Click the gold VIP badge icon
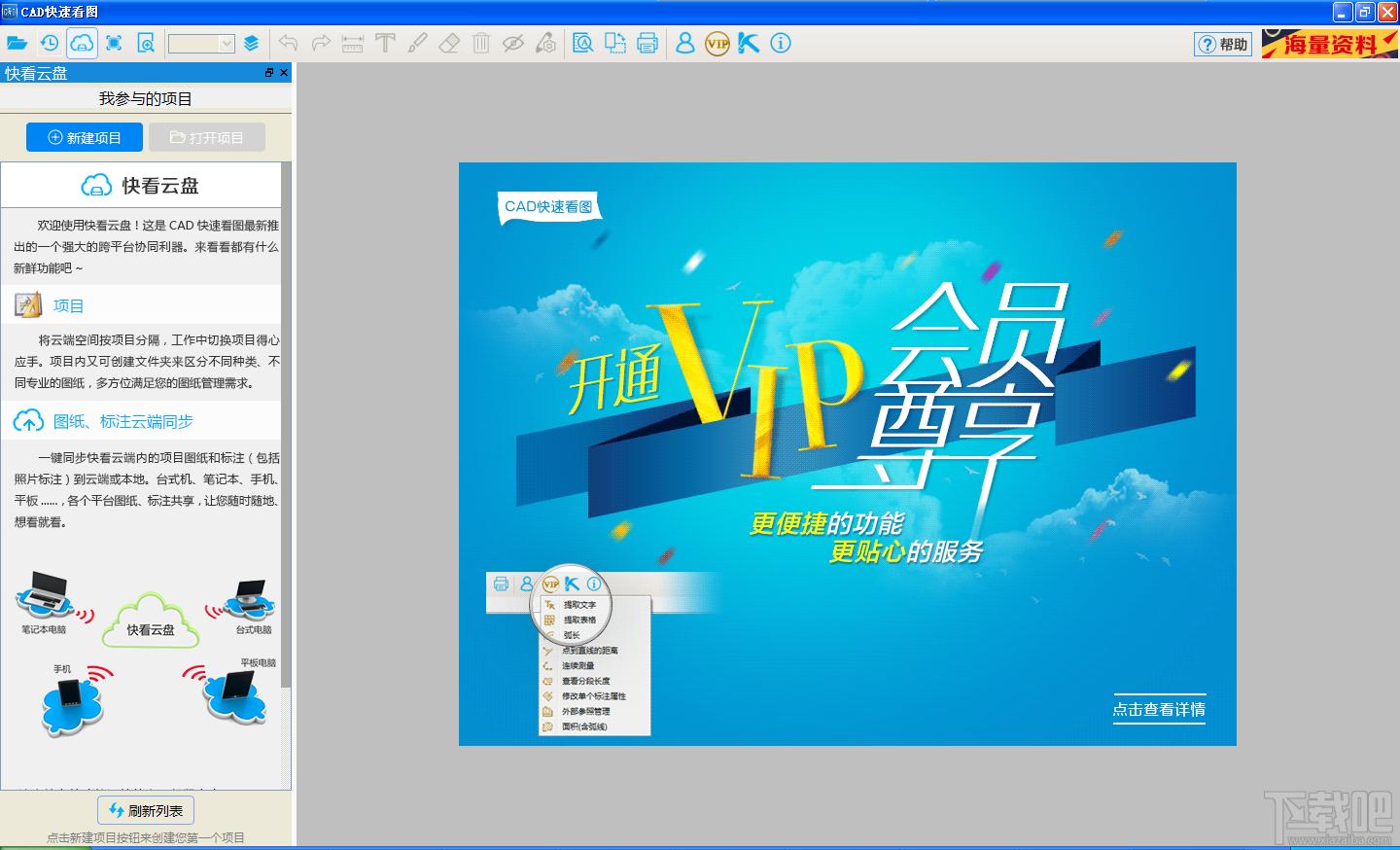1400x850 pixels. click(x=717, y=43)
